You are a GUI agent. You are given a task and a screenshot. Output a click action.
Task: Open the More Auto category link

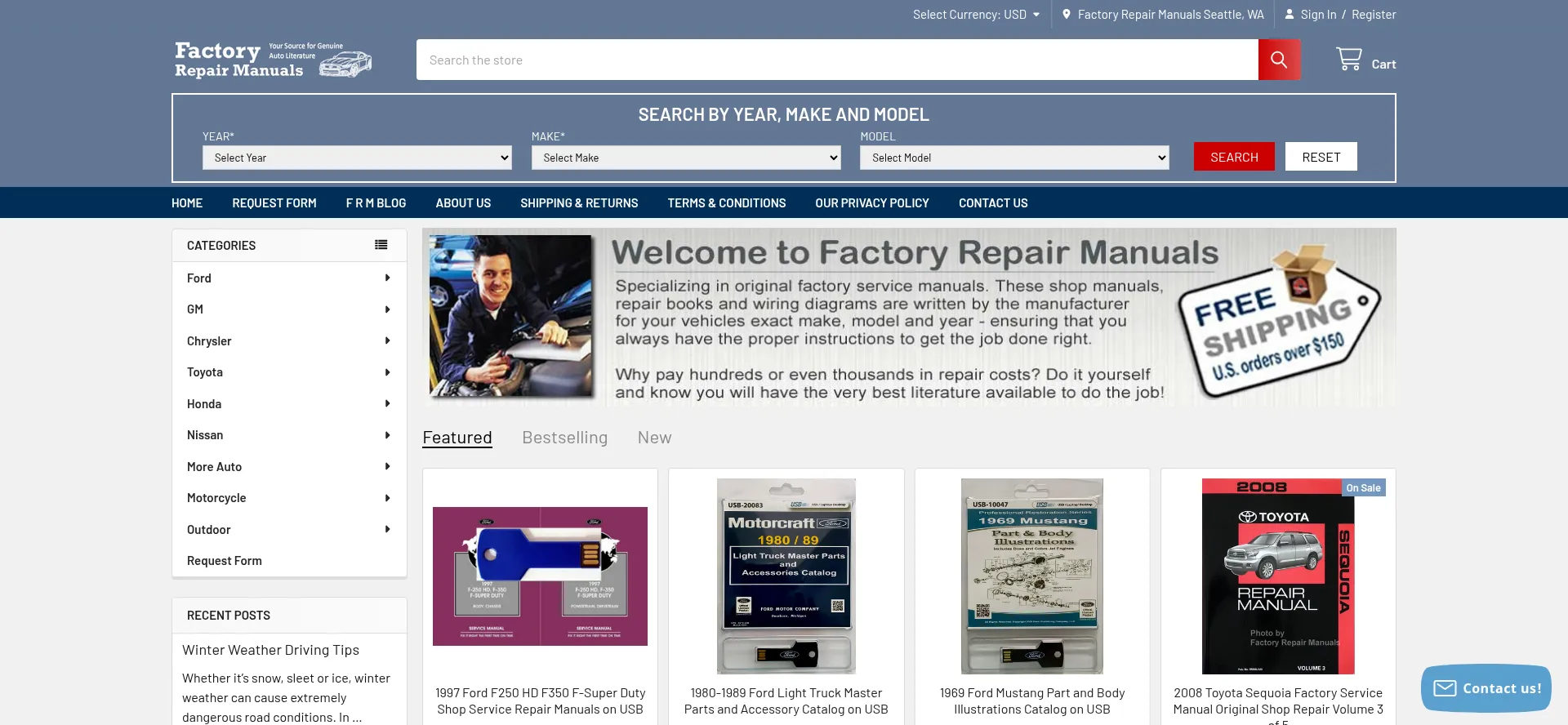coord(214,467)
